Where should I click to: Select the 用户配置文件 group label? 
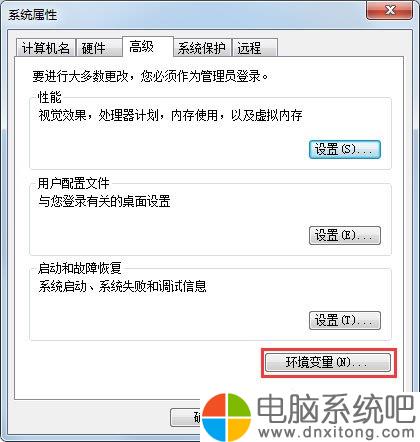click(x=73, y=183)
